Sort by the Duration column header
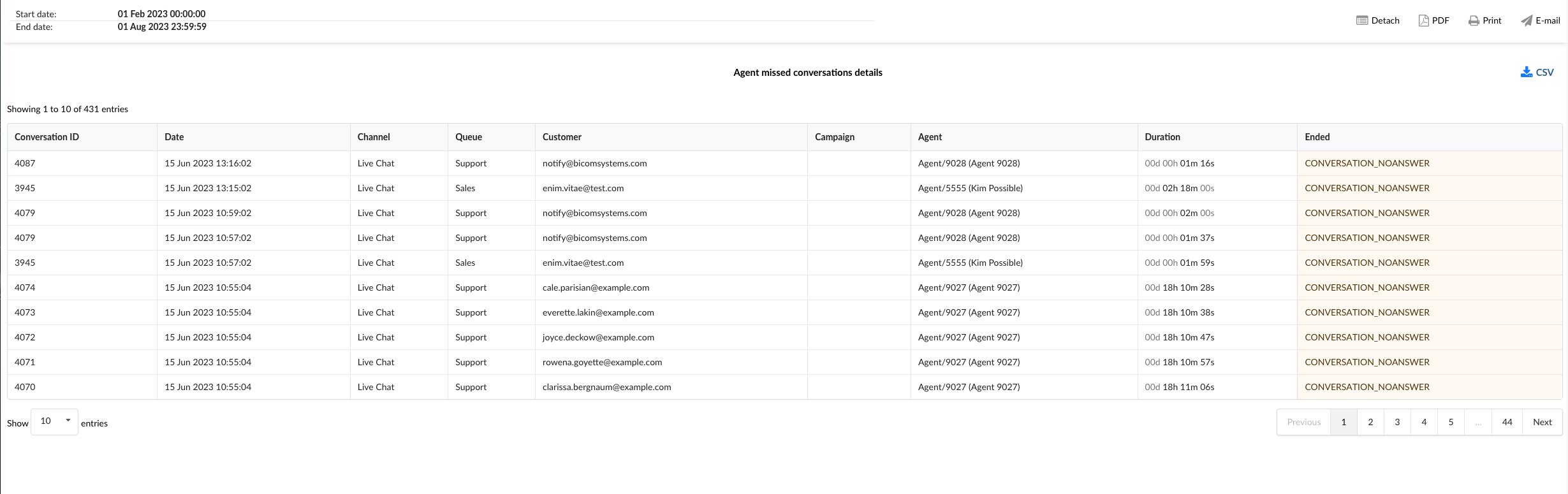Image resolution: width=1568 pixels, height=494 pixels. 1162,137
